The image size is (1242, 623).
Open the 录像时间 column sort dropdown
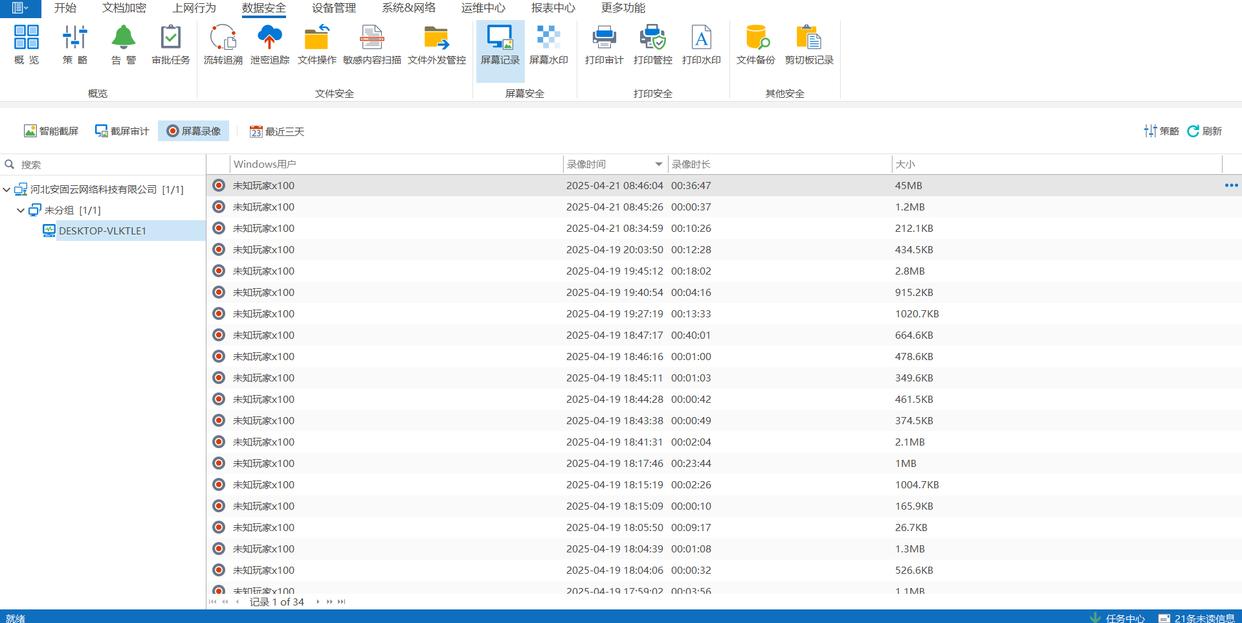[x=658, y=164]
